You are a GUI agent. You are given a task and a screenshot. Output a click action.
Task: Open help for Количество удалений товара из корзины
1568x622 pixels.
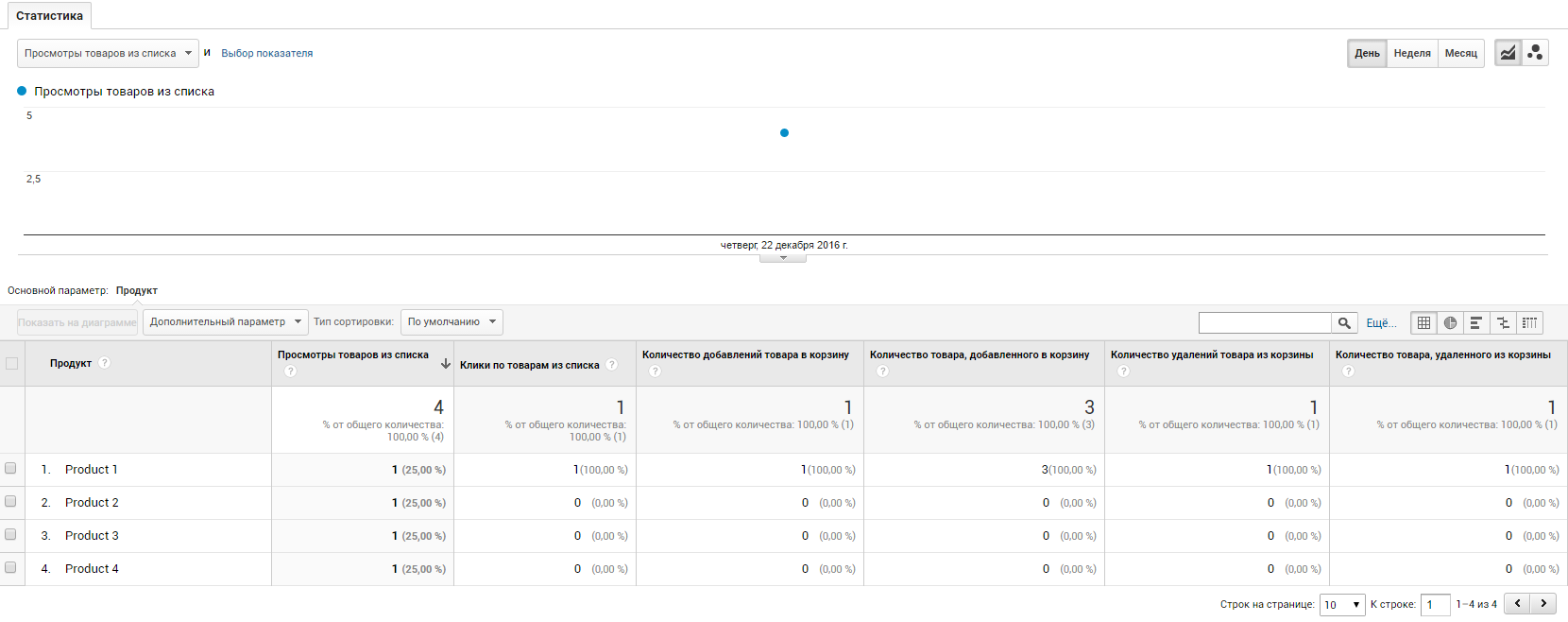coord(1123,371)
